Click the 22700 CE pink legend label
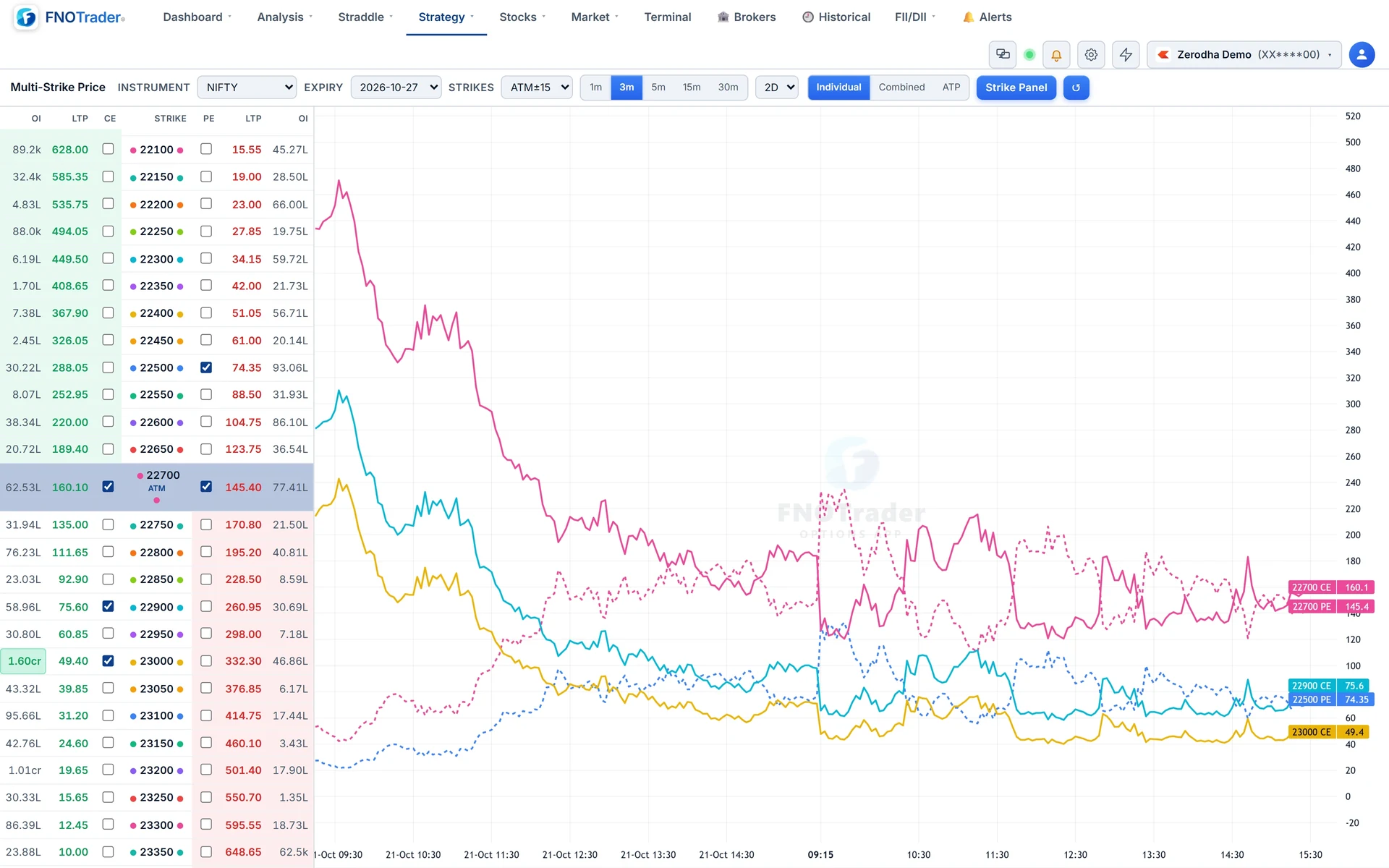 pyautogui.click(x=1312, y=587)
